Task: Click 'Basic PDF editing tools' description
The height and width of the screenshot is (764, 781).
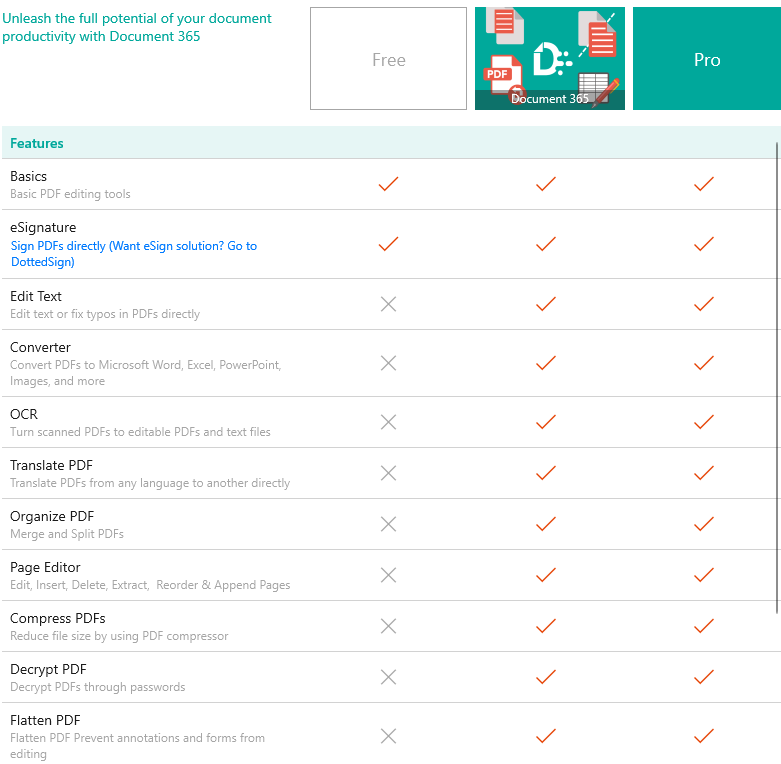Action: tap(70, 194)
